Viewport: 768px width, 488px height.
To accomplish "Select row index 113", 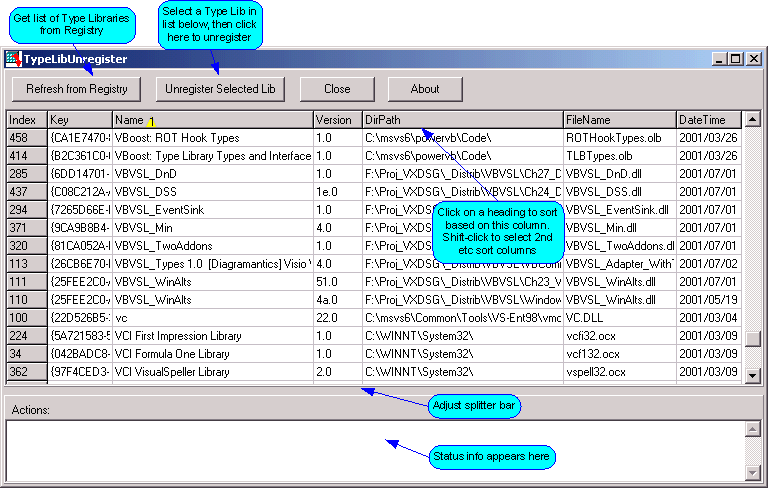I will pos(27,264).
